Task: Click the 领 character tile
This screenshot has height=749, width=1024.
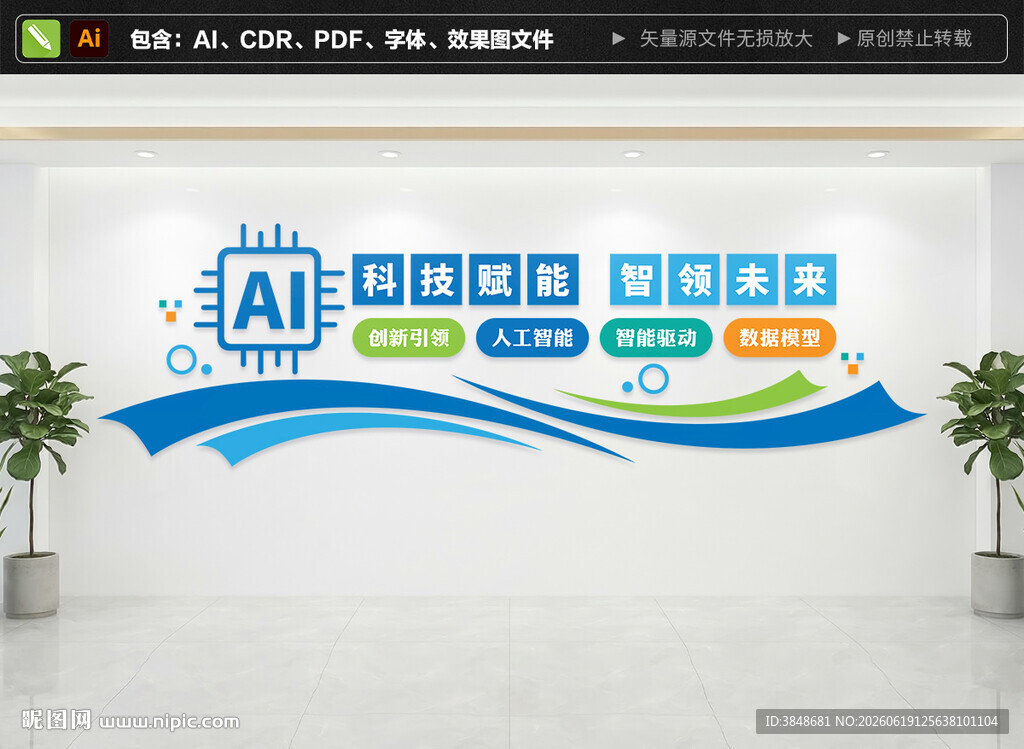Action: [x=694, y=279]
